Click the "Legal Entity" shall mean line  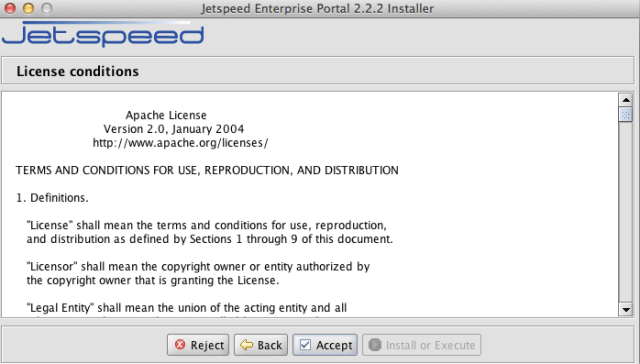tap(187, 308)
